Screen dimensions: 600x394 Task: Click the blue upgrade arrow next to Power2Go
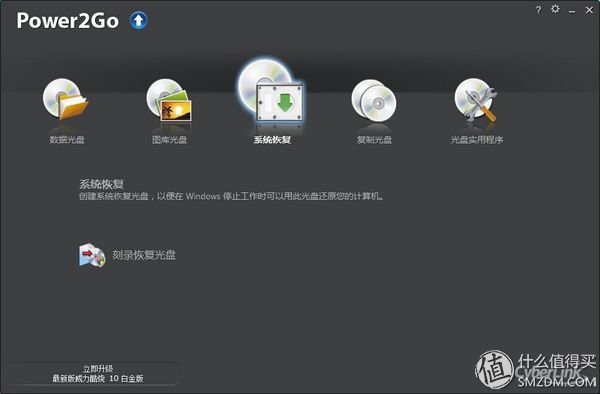pos(139,20)
